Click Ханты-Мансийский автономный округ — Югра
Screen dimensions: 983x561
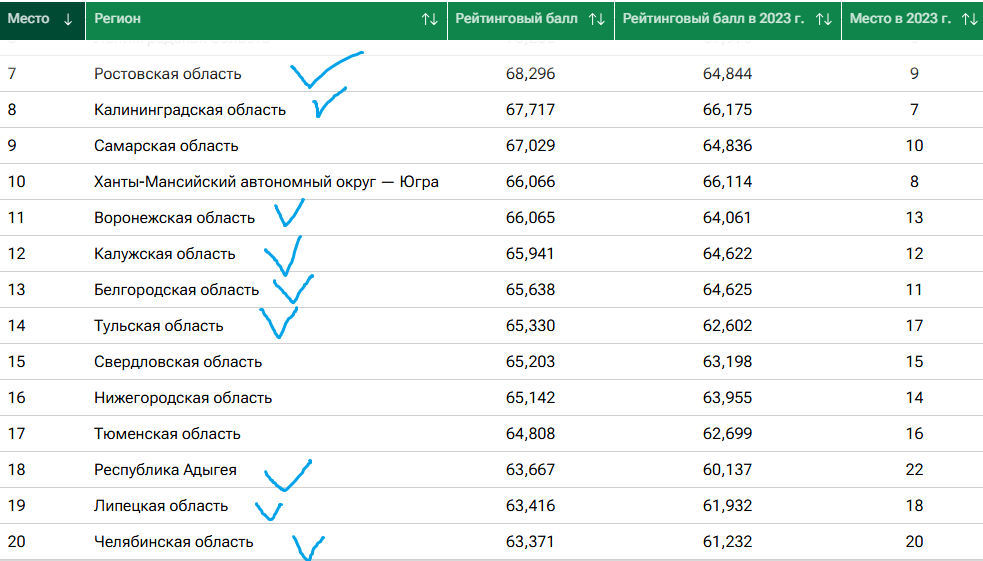(266, 182)
